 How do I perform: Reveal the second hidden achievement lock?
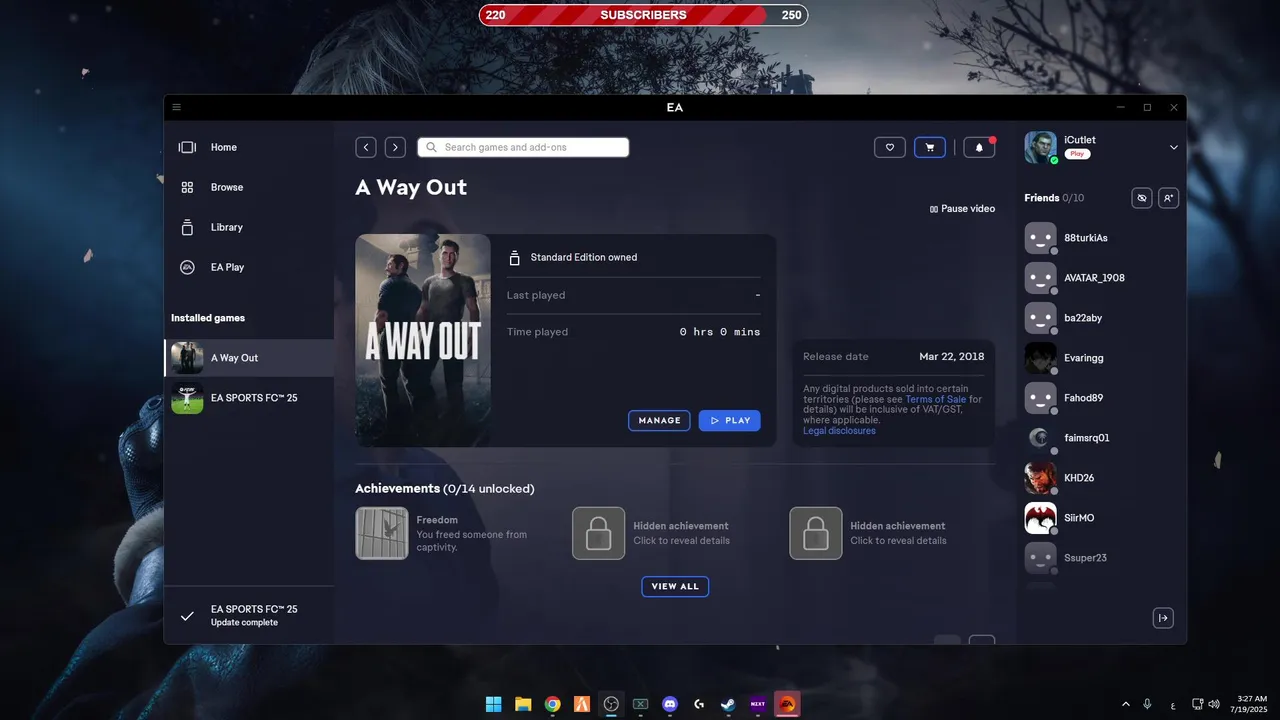point(598,533)
